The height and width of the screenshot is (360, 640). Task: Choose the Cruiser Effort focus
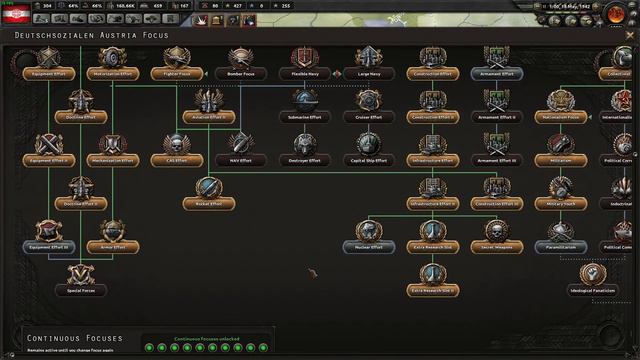click(x=369, y=117)
